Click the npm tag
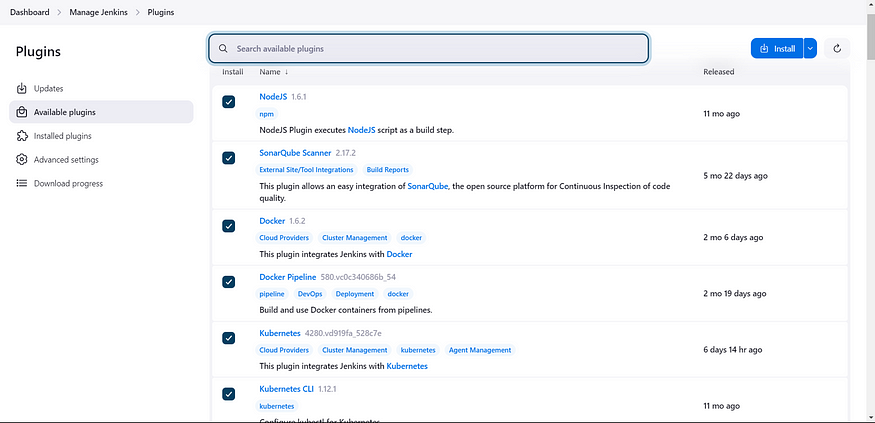The width and height of the screenshot is (875, 423). click(267, 114)
